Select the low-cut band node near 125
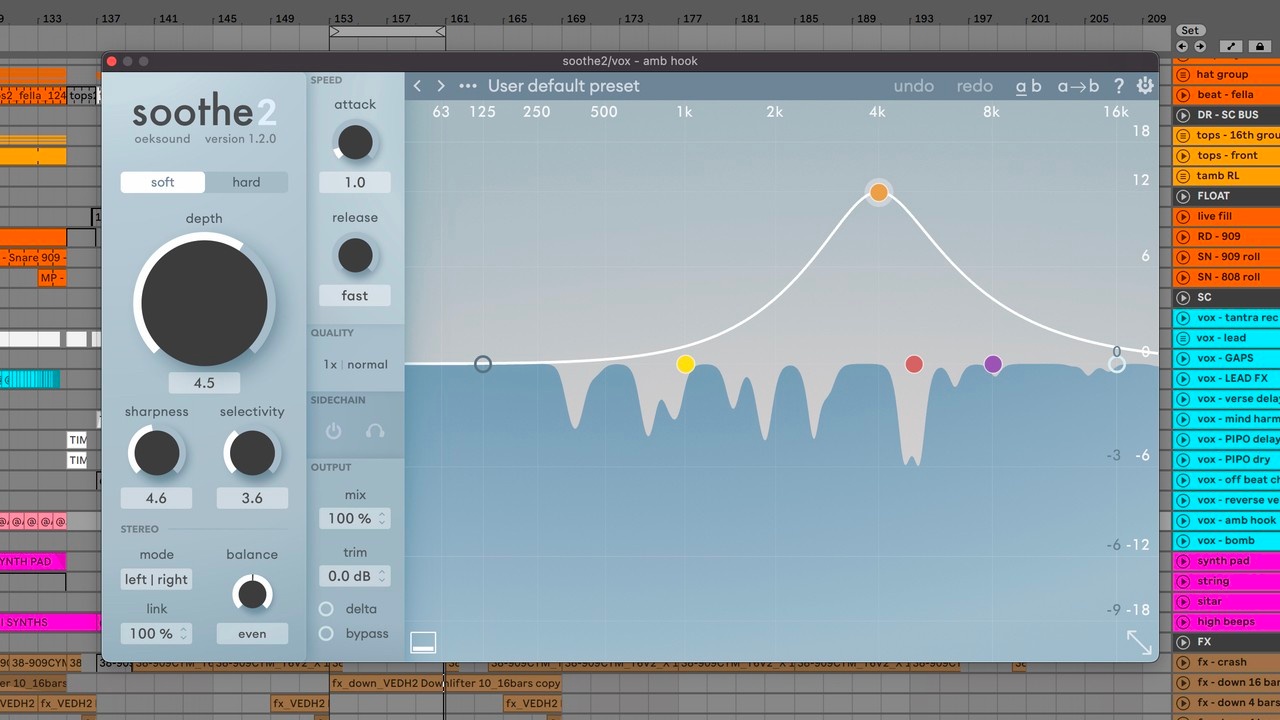 483,364
